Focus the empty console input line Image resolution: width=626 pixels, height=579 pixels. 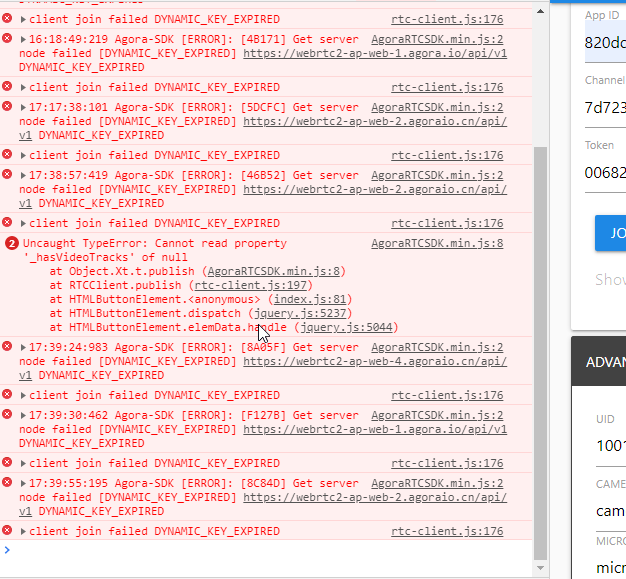[271, 550]
